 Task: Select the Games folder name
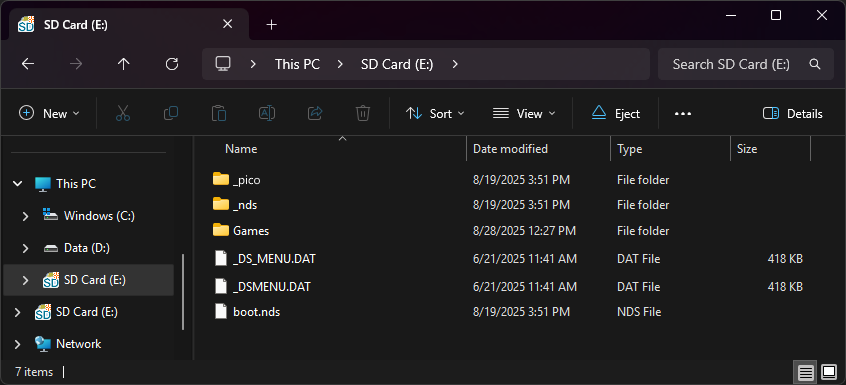(x=251, y=231)
